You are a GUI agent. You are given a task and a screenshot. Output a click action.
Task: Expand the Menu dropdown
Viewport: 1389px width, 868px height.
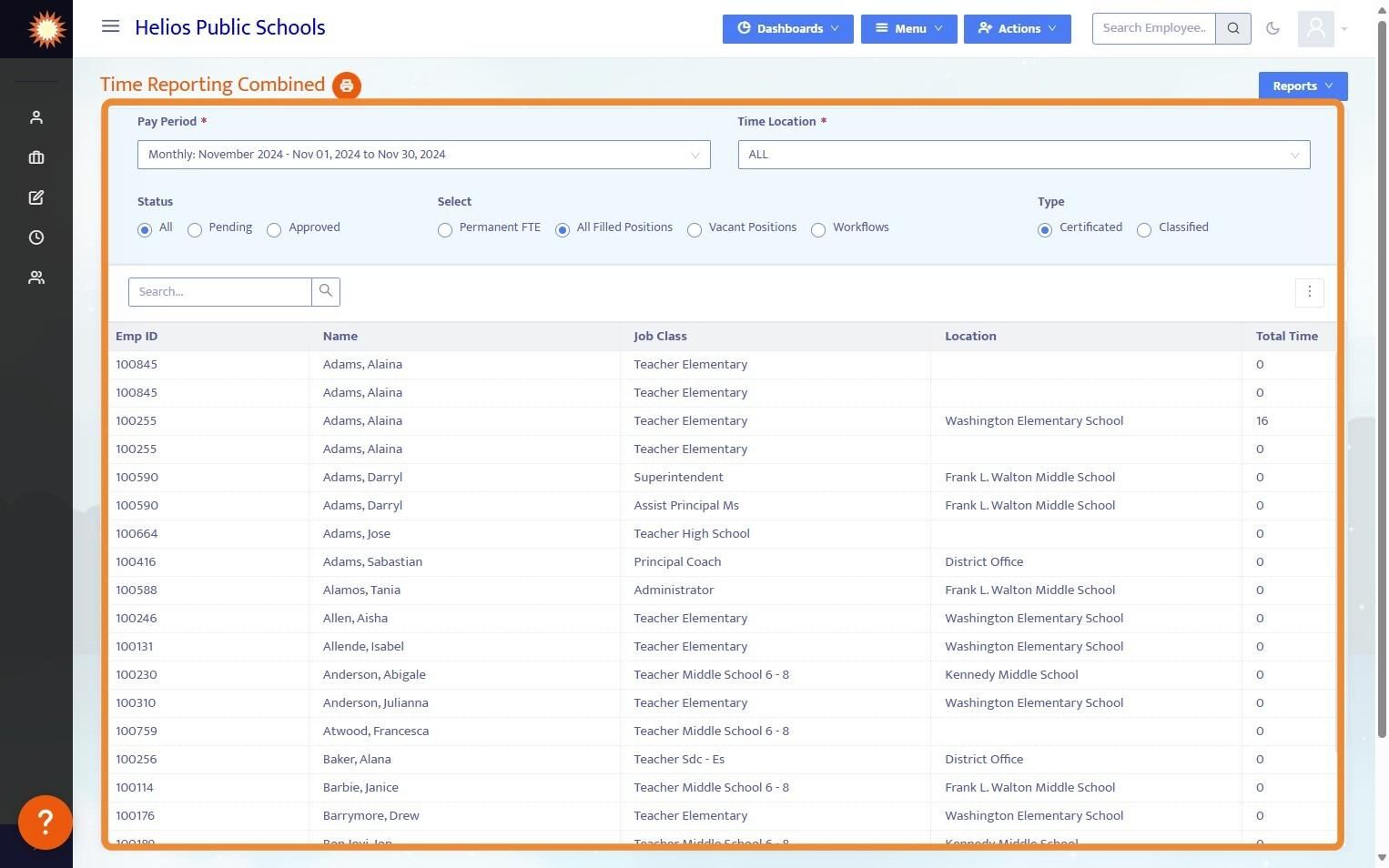coord(908,29)
